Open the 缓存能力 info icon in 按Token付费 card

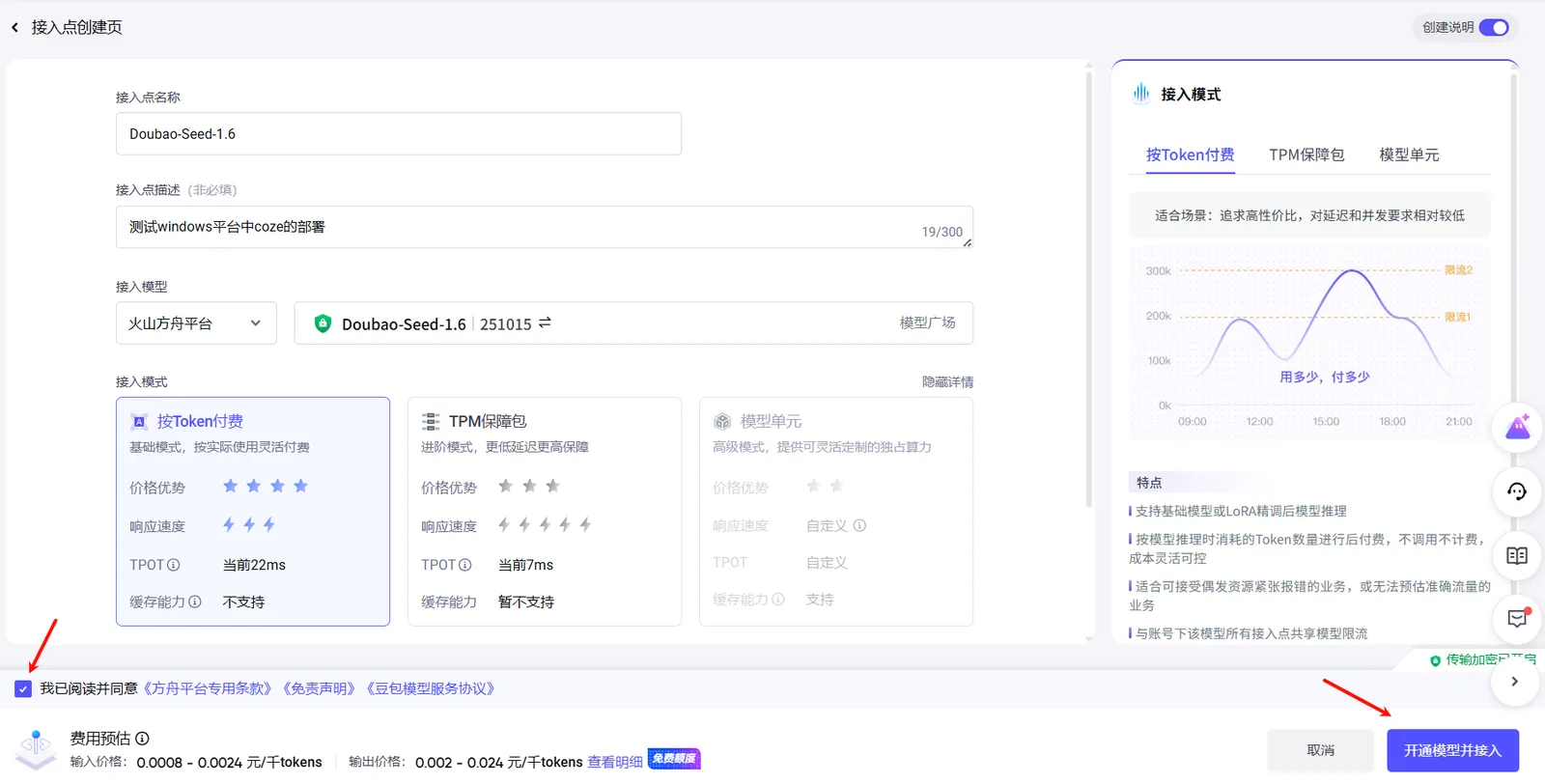(x=195, y=602)
